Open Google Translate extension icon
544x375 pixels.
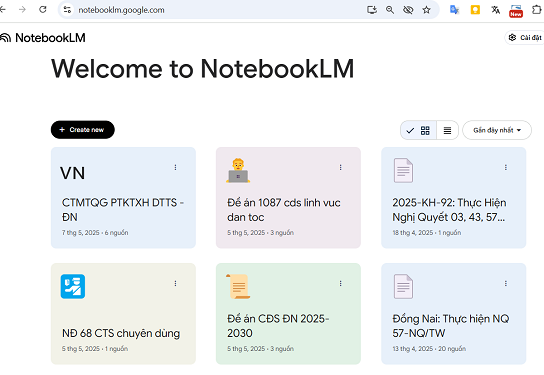click(454, 10)
